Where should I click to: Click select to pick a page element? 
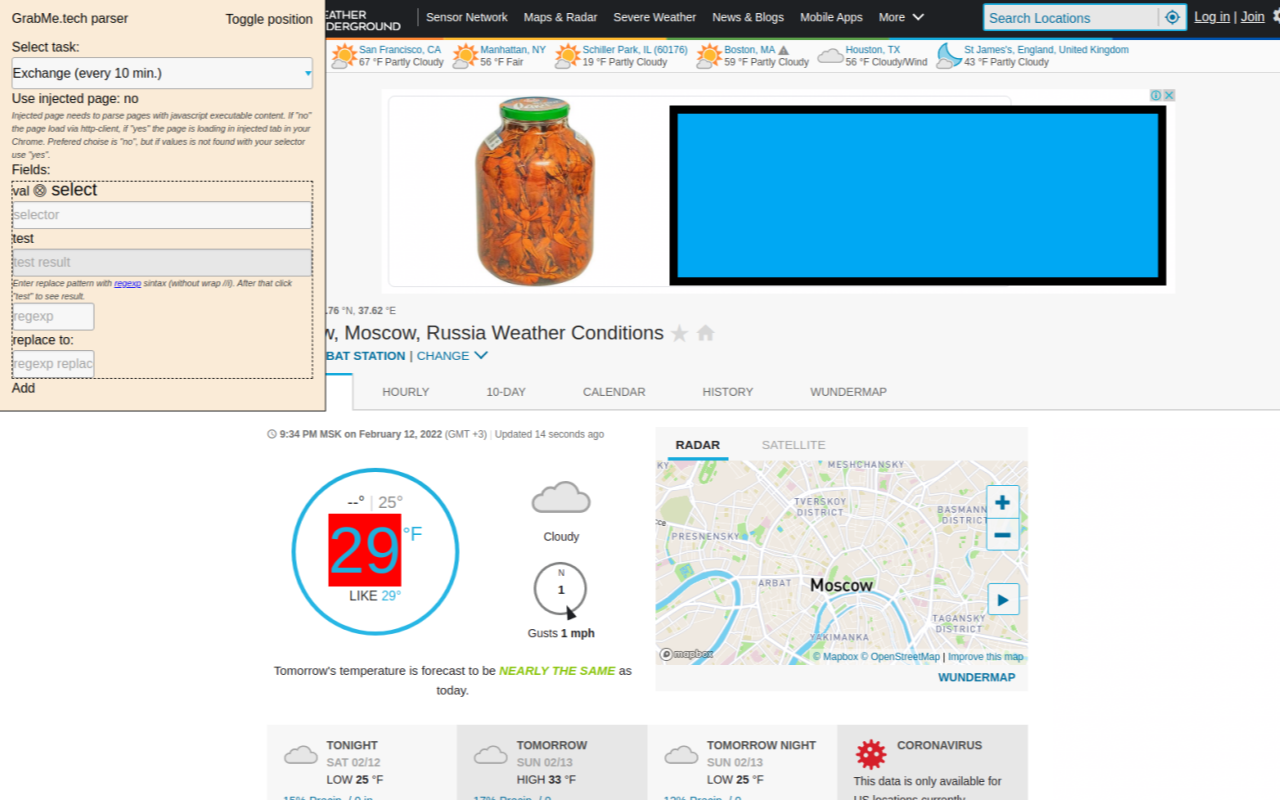[74, 190]
